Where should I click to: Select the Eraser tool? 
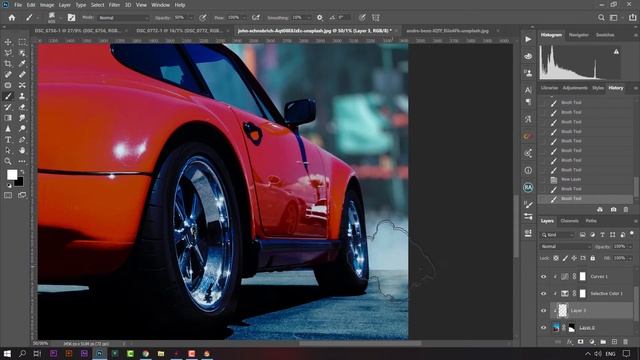(22, 107)
